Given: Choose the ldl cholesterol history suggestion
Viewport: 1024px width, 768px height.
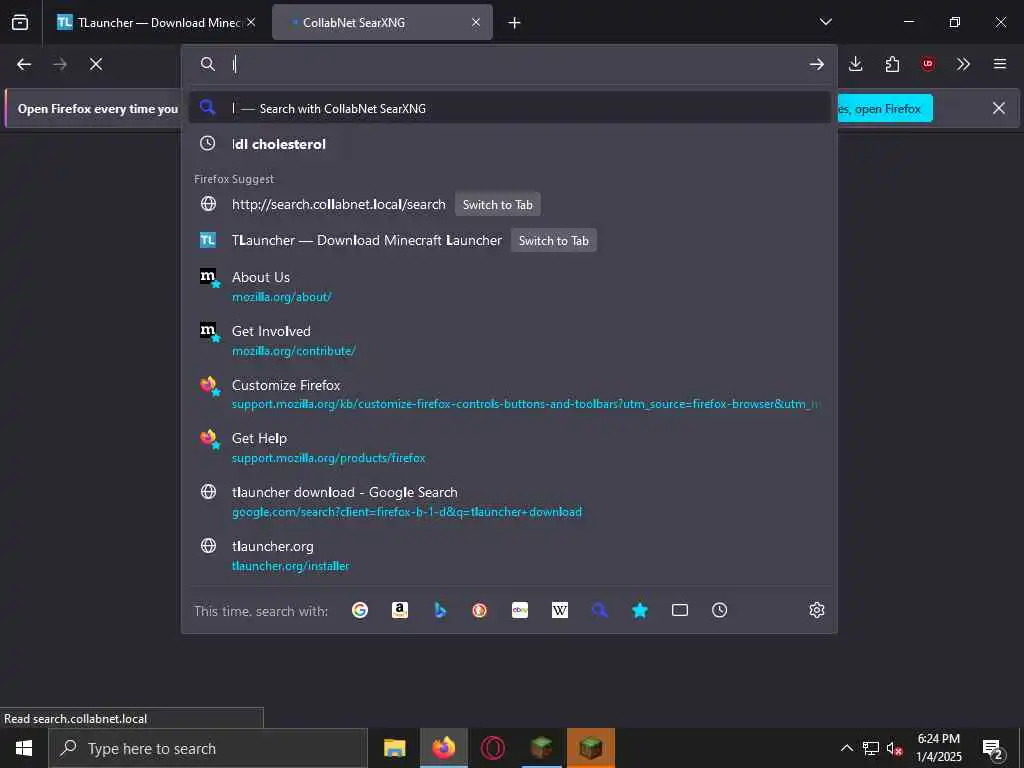Looking at the screenshot, I should click(x=509, y=144).
